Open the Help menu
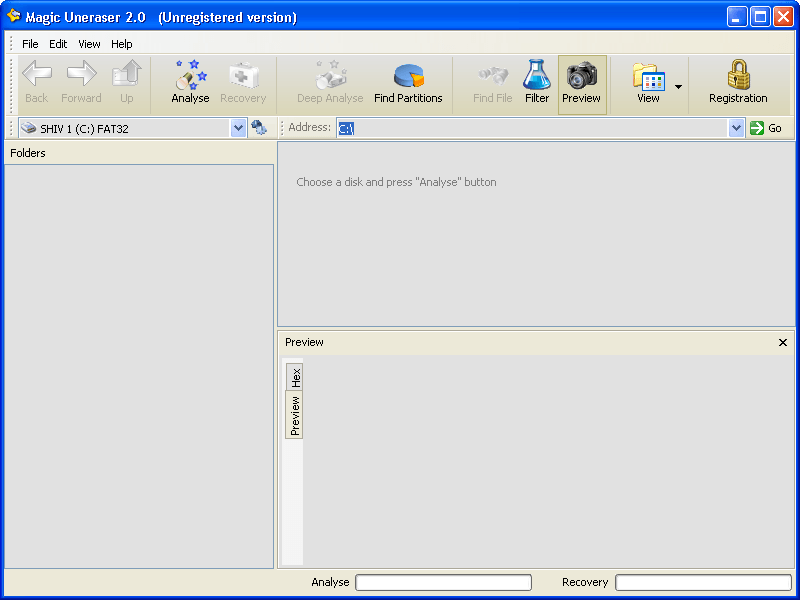This screenshot has width=800, height=600. tap(121, 44)
